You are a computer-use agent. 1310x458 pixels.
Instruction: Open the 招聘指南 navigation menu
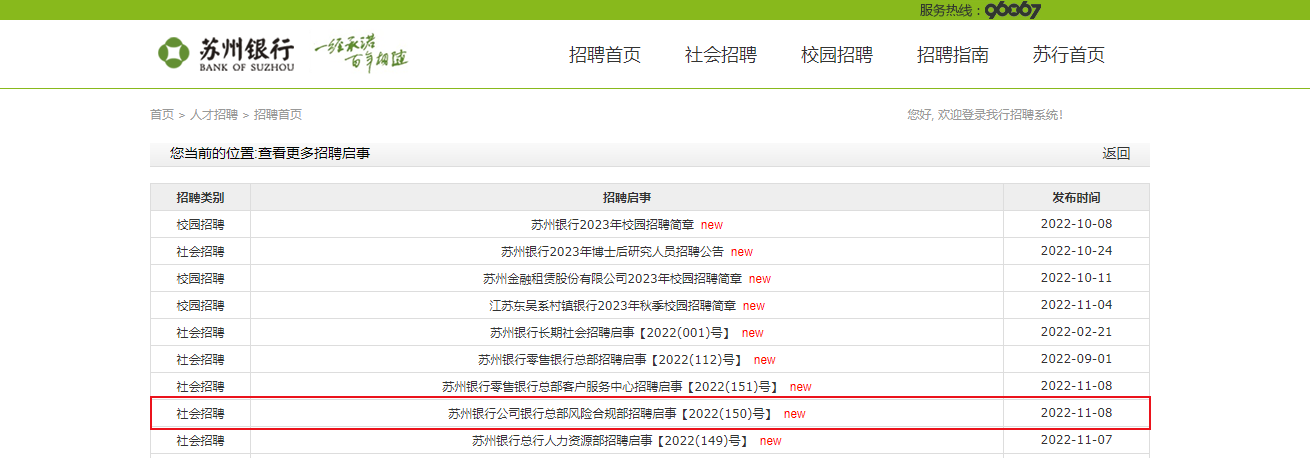coord(953,55)
